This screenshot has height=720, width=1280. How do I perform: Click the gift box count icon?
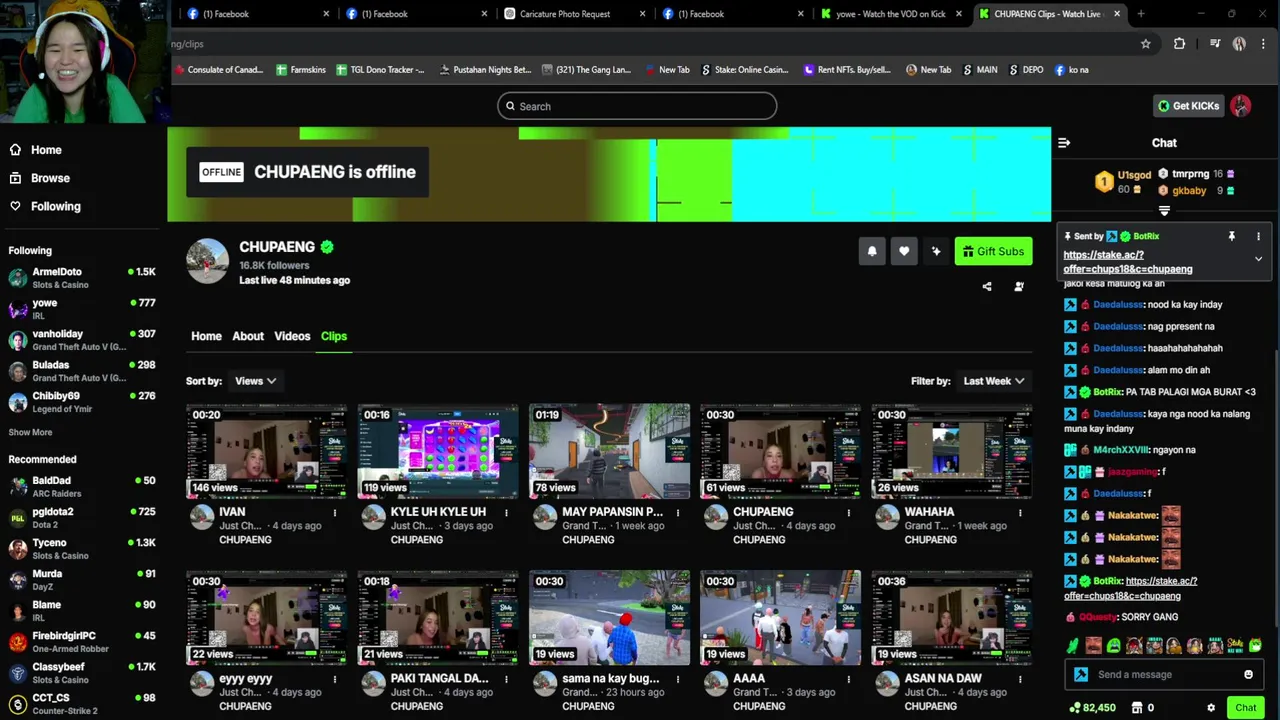[x=1137, y=708]
